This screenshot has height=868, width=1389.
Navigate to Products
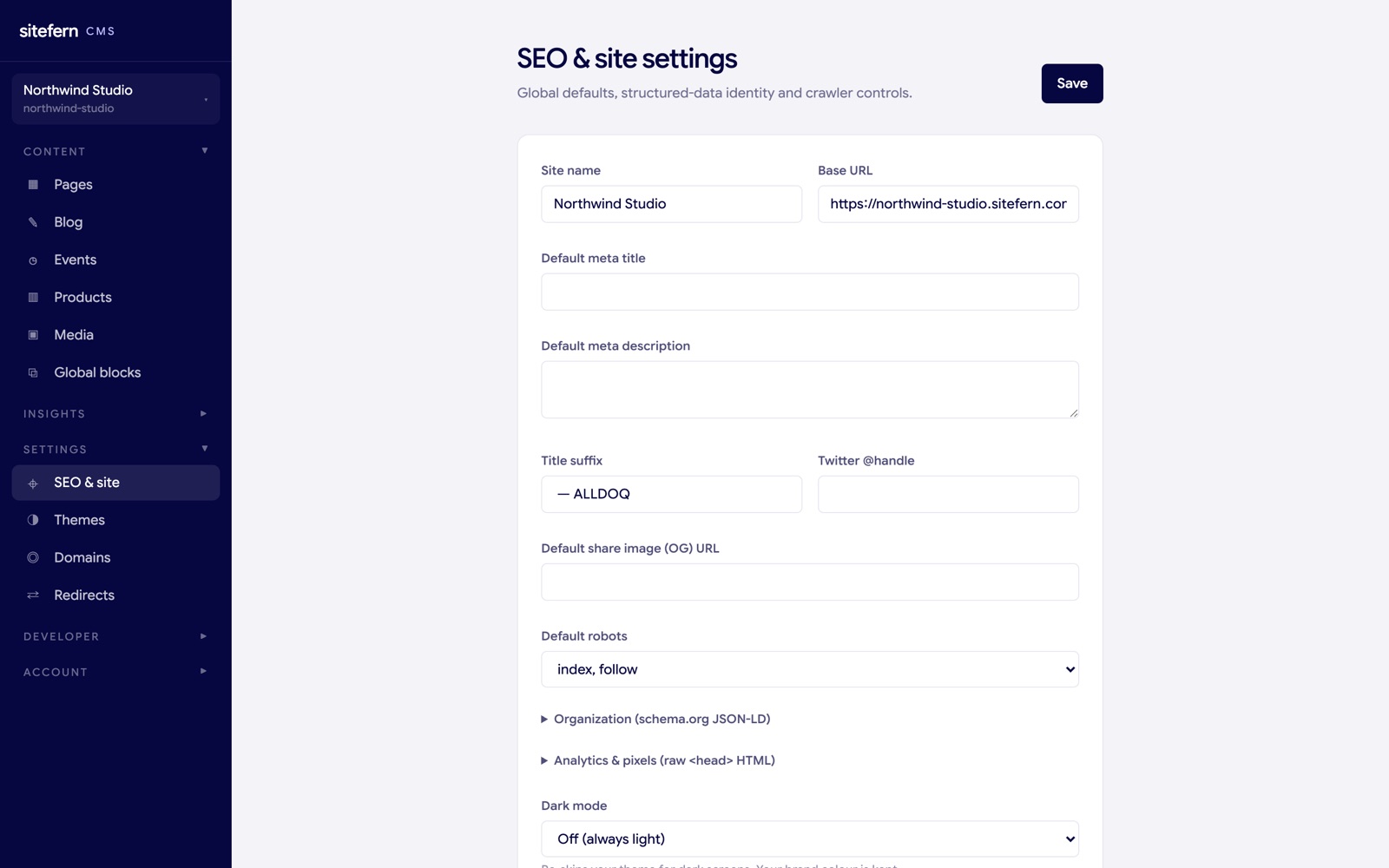tap(115, 297)
